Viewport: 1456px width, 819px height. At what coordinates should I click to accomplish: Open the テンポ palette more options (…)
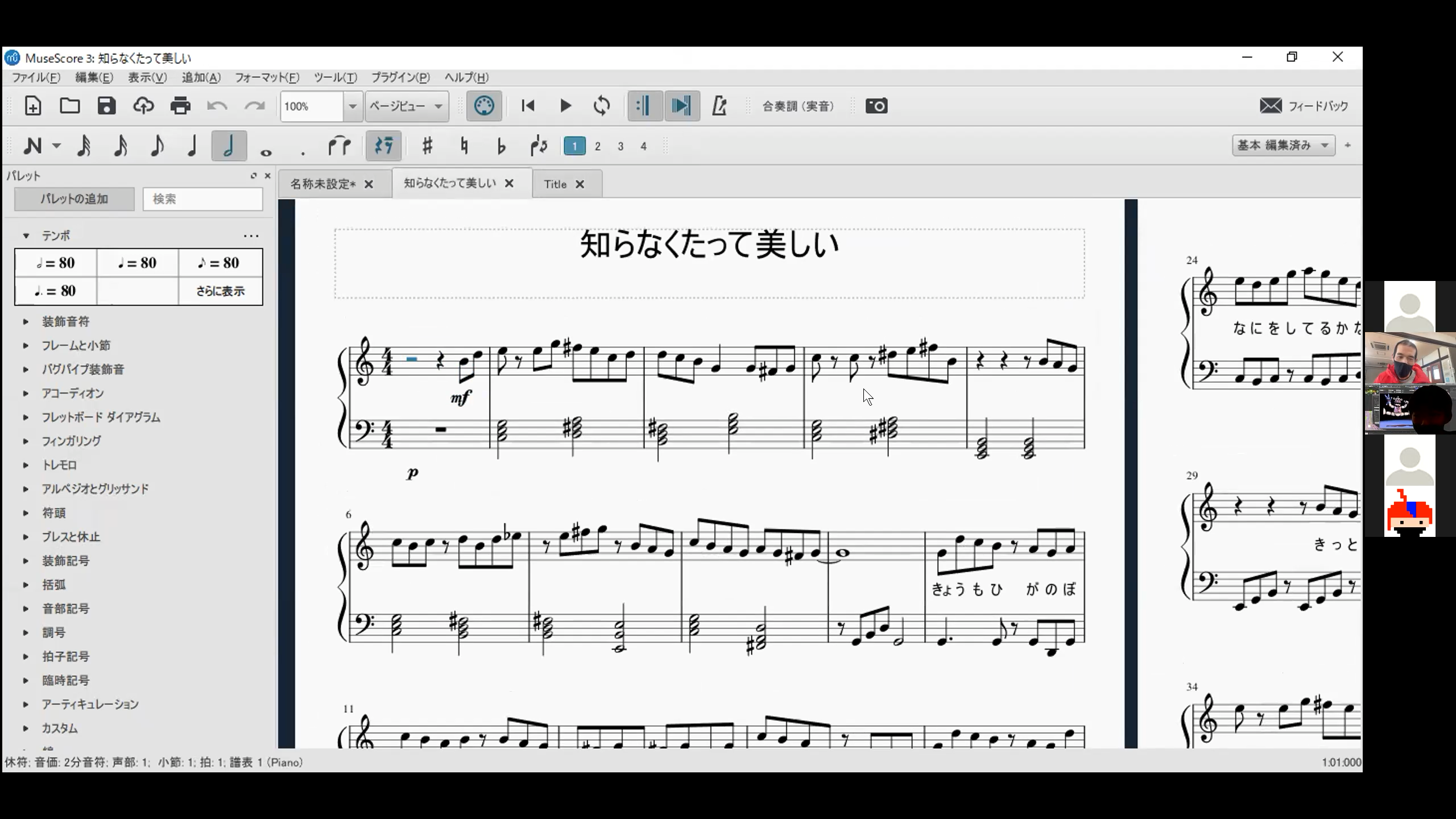pos(251,235)
